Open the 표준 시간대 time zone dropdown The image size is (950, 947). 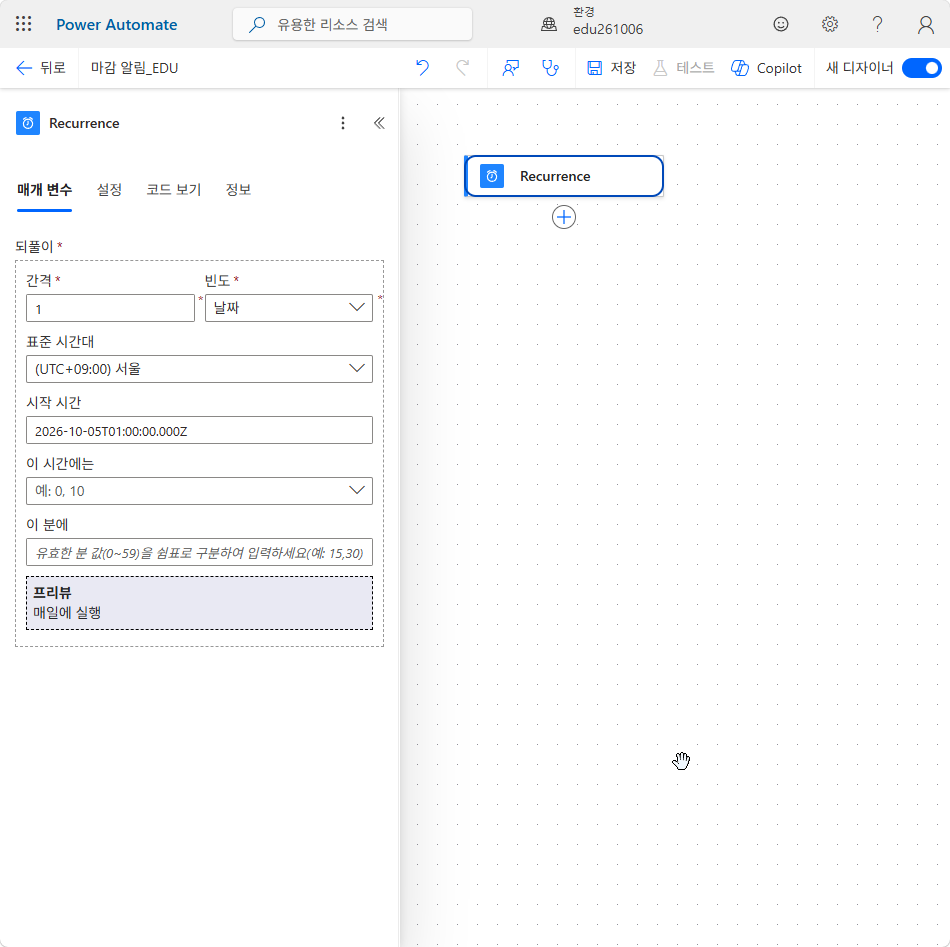(x=199, y=369)
